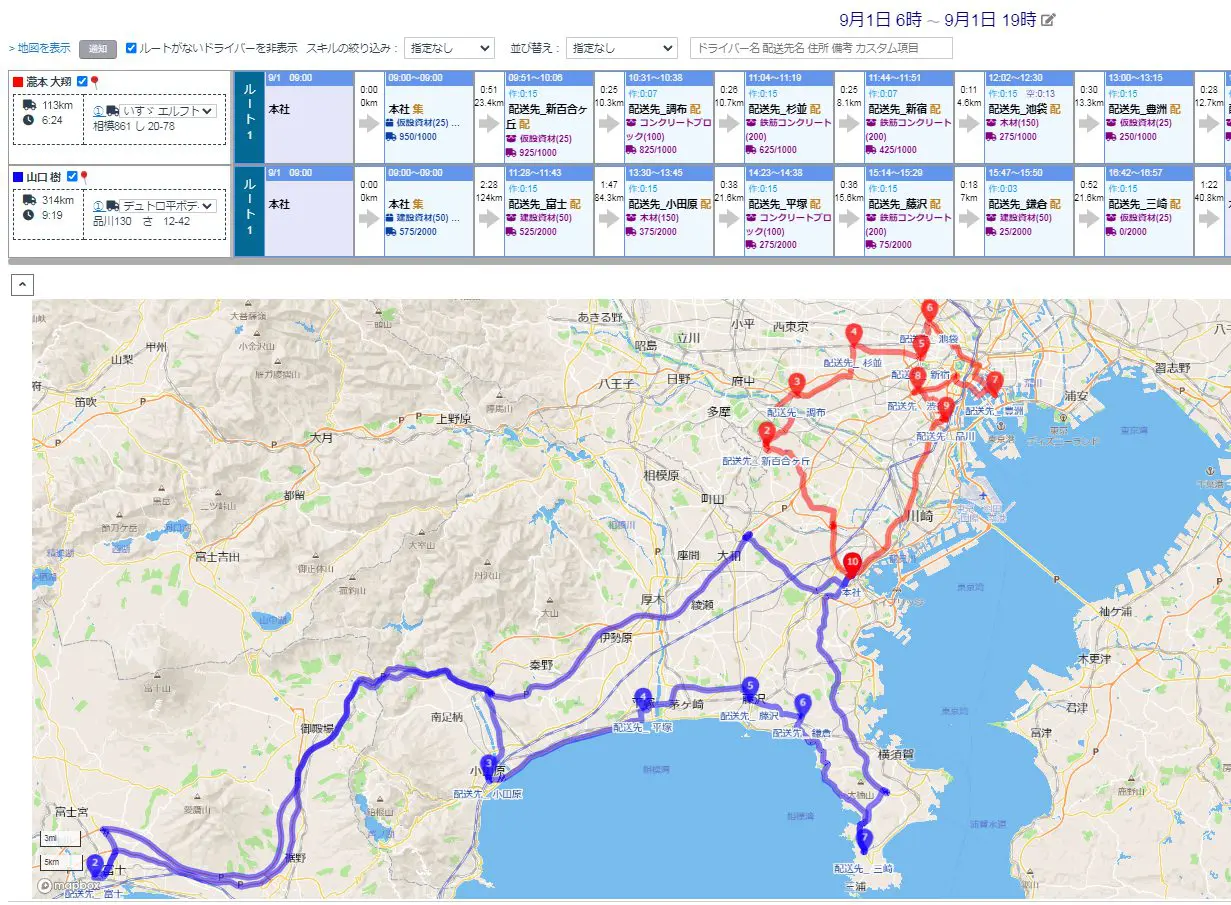The height and width of the screenshot is (905, 1231).
Task: Click red map marker 10 at 本社
Action: [852, 565]
